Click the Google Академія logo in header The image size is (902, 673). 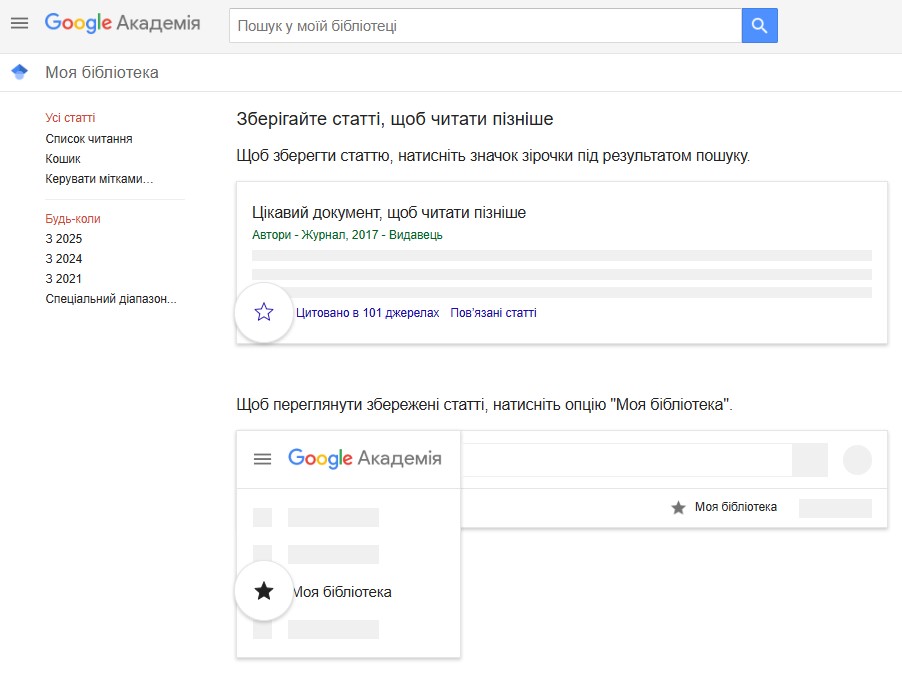[x=123, y=24]
